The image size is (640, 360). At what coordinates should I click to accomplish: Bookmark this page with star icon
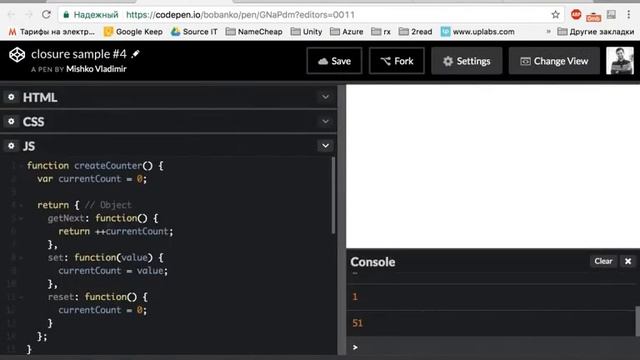tap(555, 15)
